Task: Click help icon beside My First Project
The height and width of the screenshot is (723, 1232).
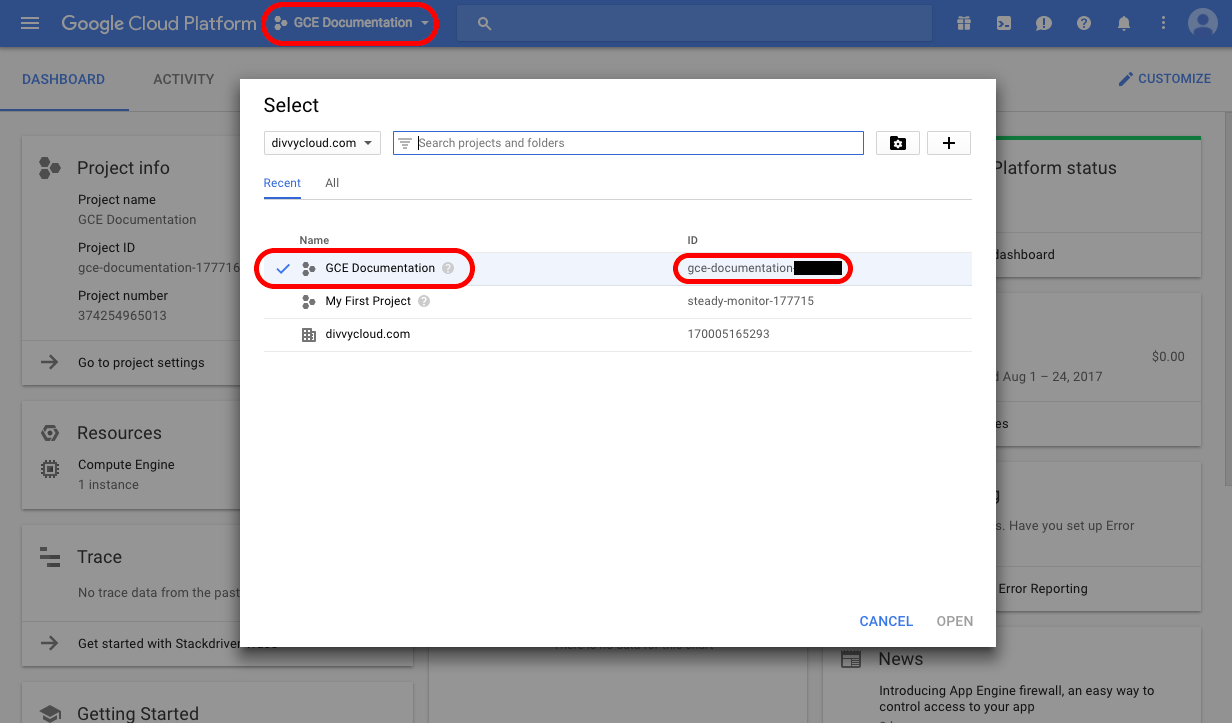Action: (424, 301)
